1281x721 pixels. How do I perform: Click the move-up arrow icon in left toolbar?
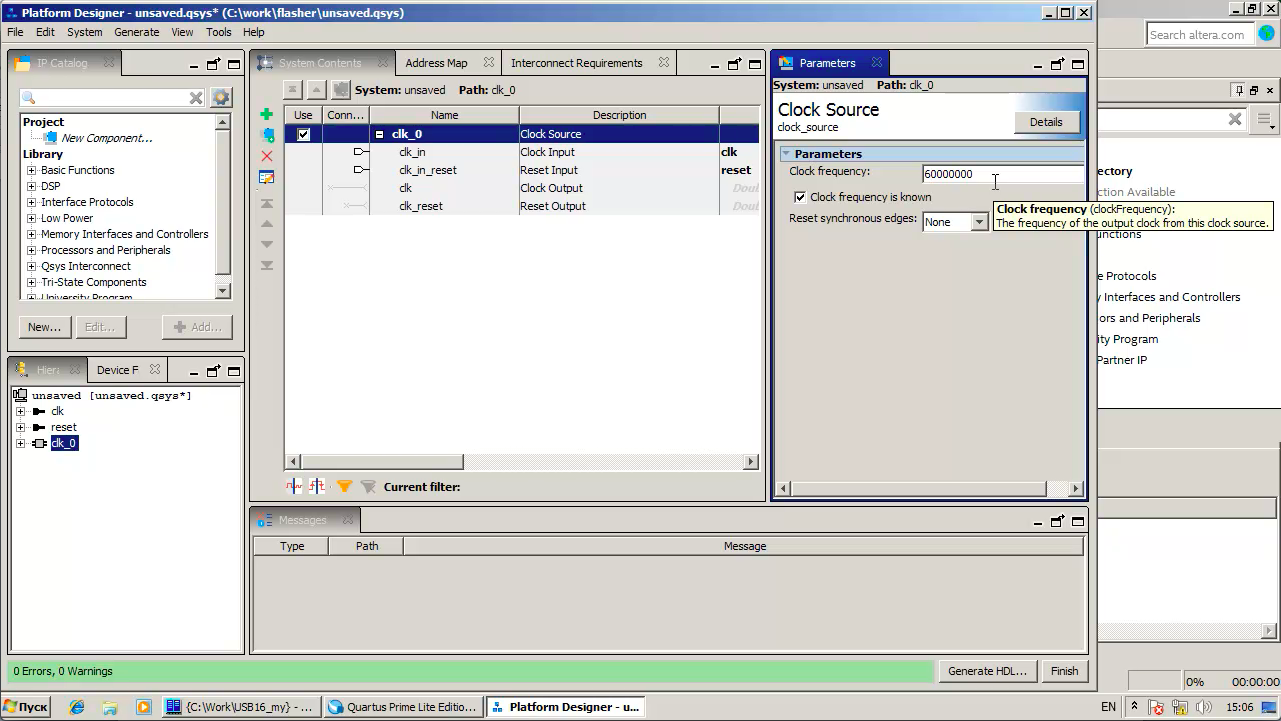pos(267,224)
